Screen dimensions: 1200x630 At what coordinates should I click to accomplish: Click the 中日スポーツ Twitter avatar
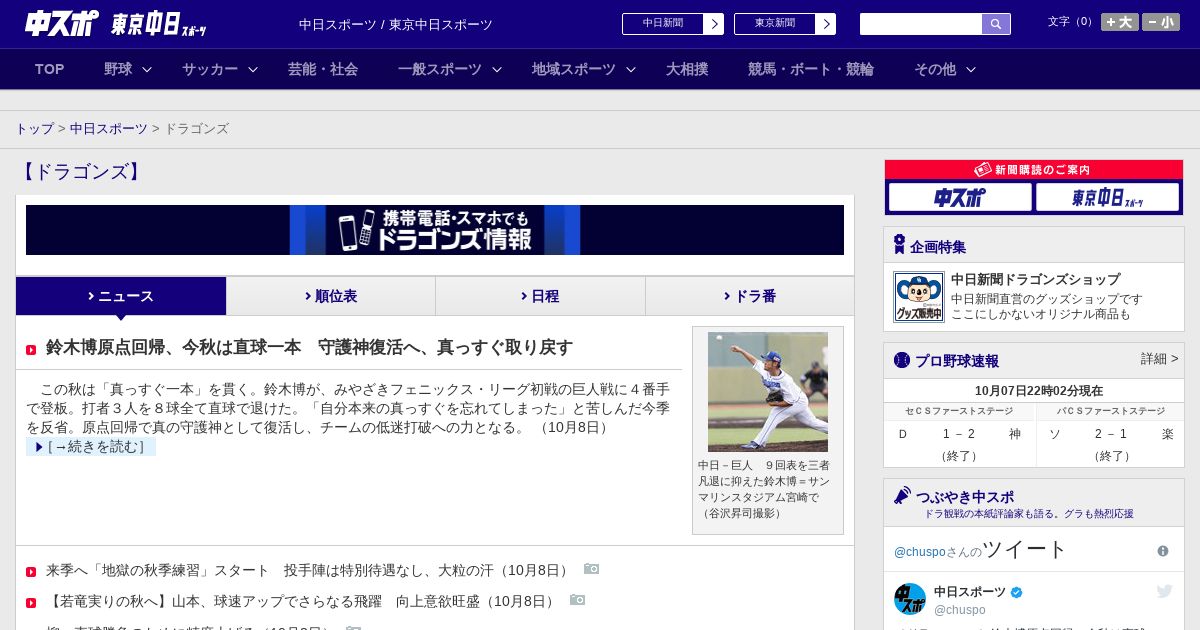[x=910, y=599]
